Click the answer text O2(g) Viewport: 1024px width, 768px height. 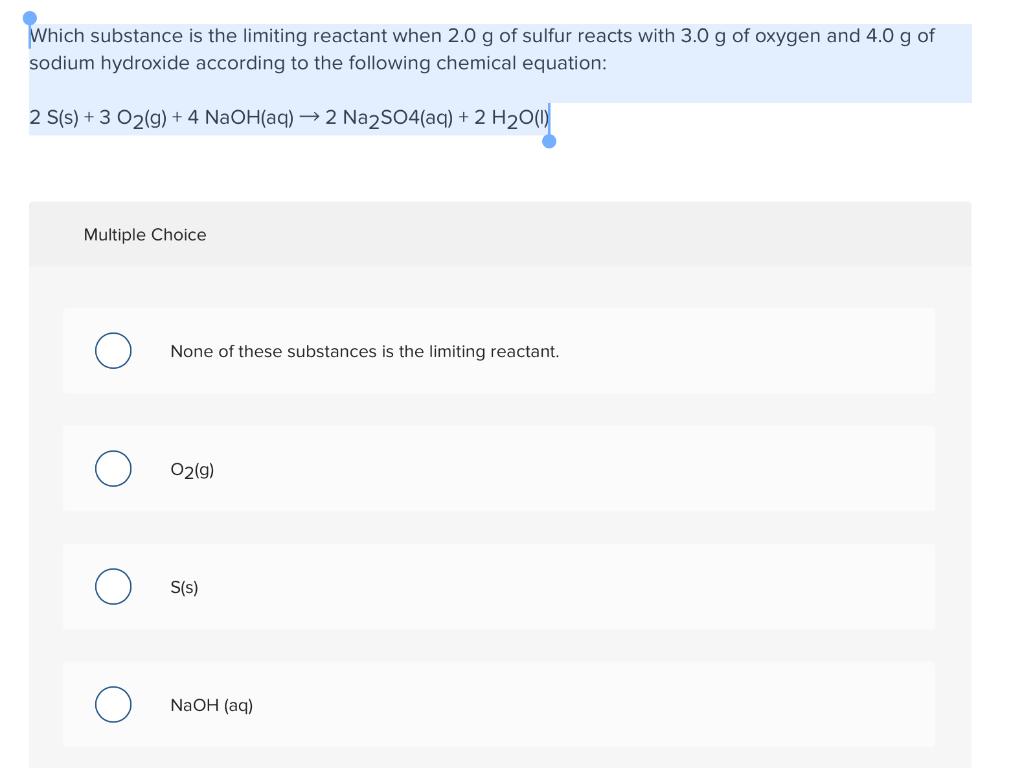point(190,470)
